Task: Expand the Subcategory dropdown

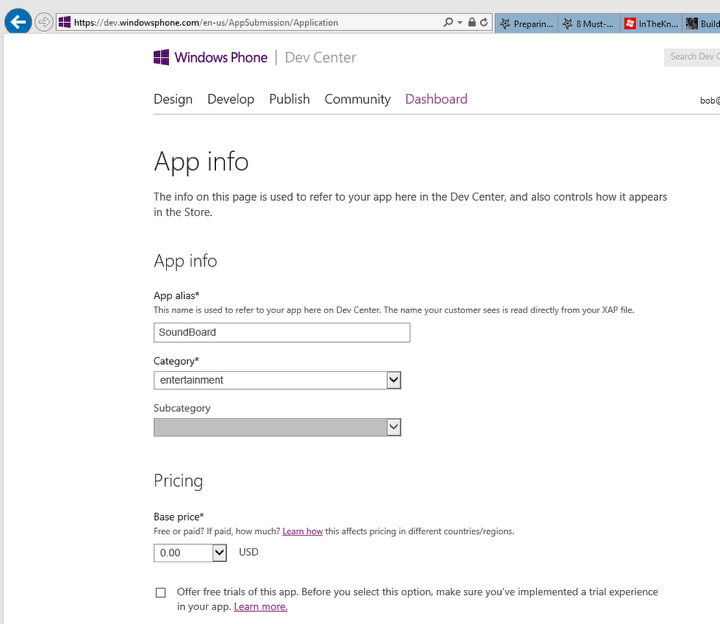Action: pos(277,428)
